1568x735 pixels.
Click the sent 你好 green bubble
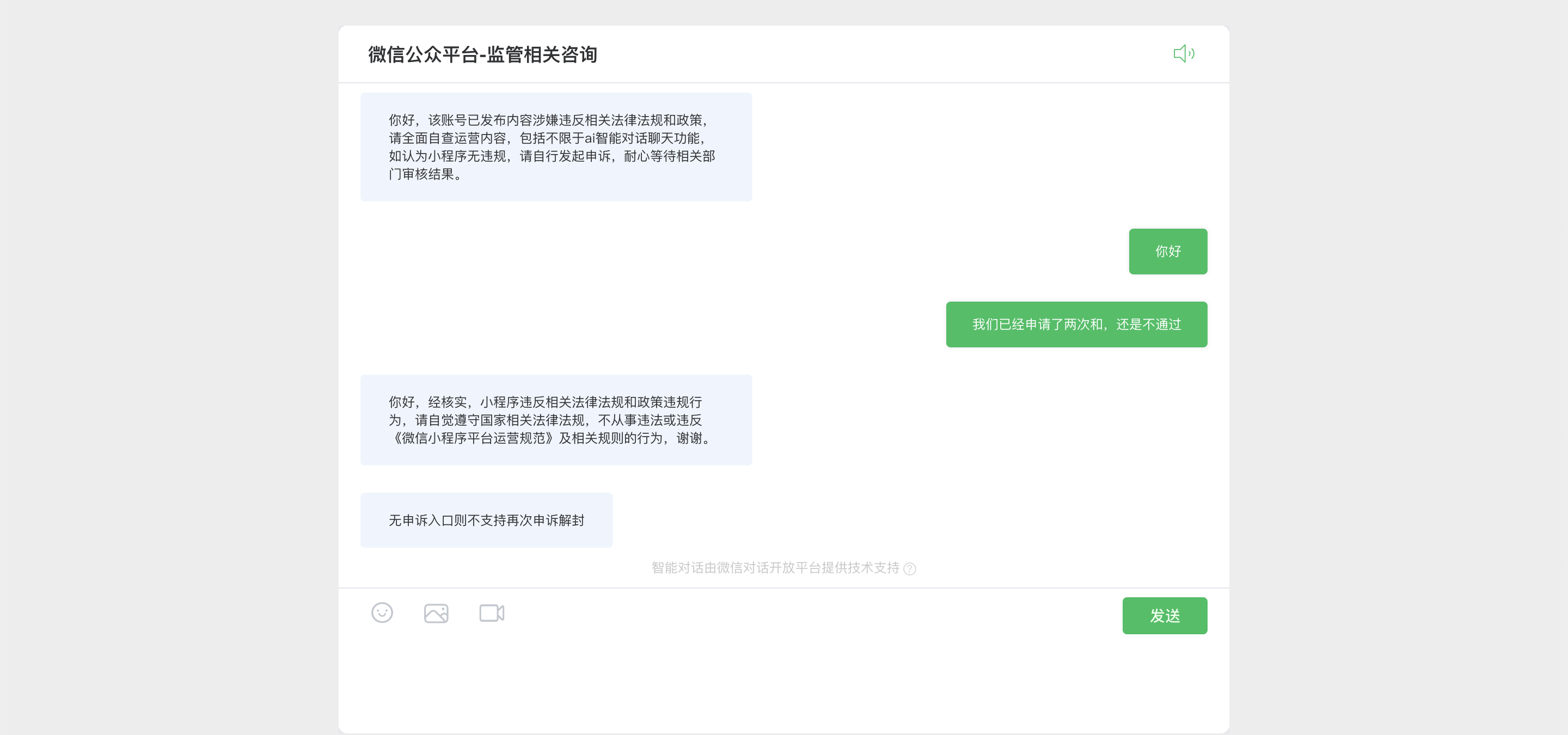click(1167, 252)
